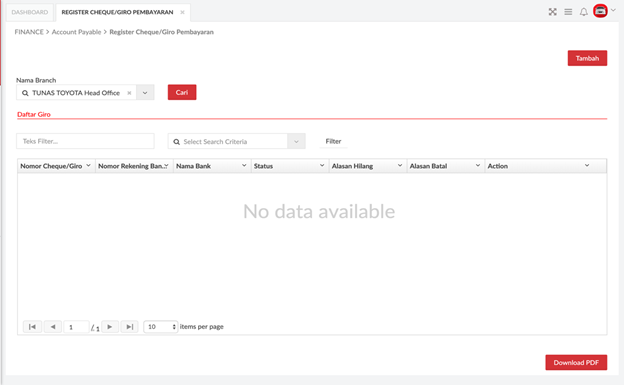Go to FINANCE breadcrumb
Viewport: 624px width, 385px height.
(29, 32)
